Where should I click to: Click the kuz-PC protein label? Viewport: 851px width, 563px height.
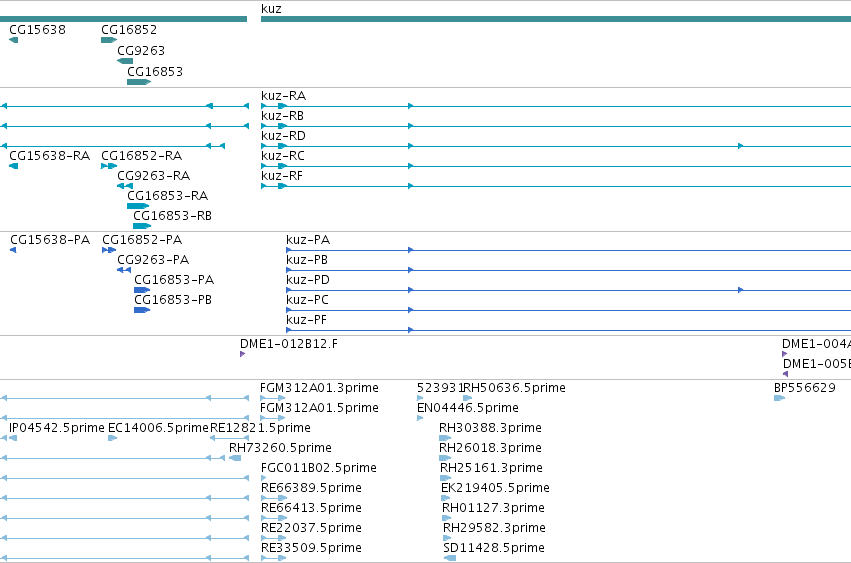(x=307, y=300)
